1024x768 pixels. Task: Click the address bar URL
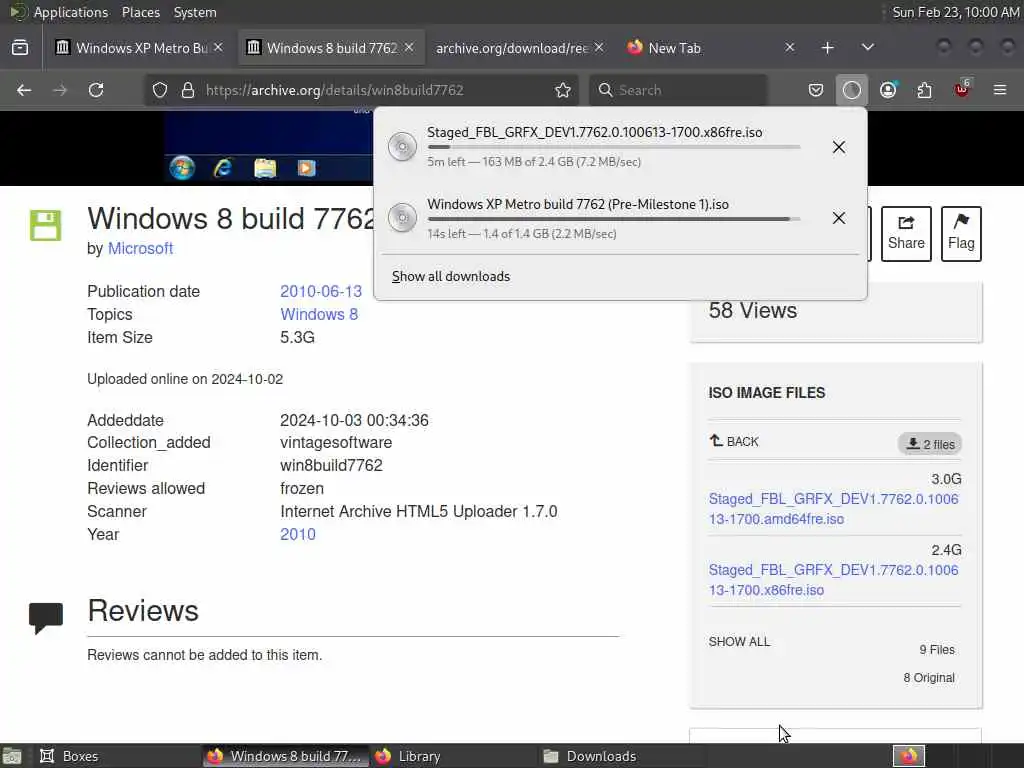(x=334, y=90)
